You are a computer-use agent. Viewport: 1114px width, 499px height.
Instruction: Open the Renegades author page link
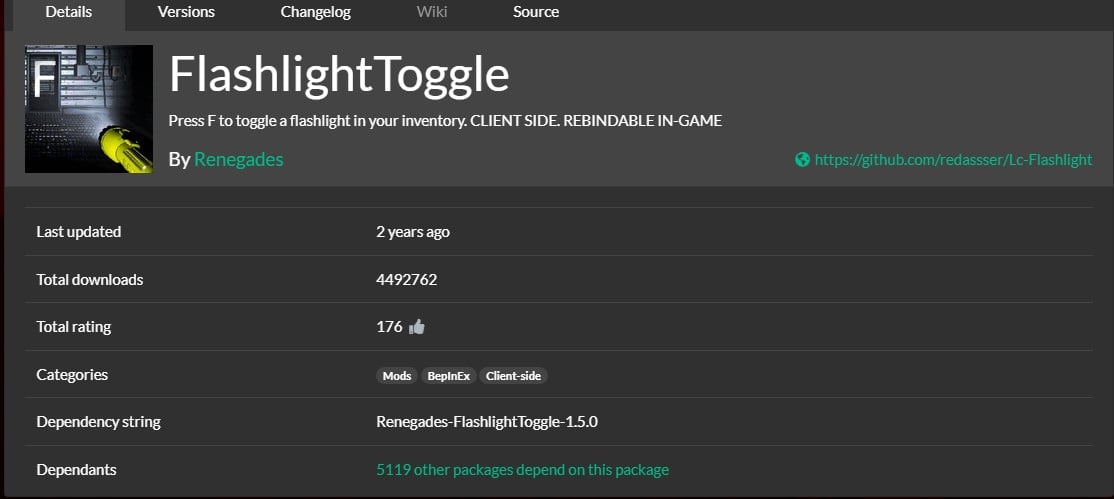238,159
